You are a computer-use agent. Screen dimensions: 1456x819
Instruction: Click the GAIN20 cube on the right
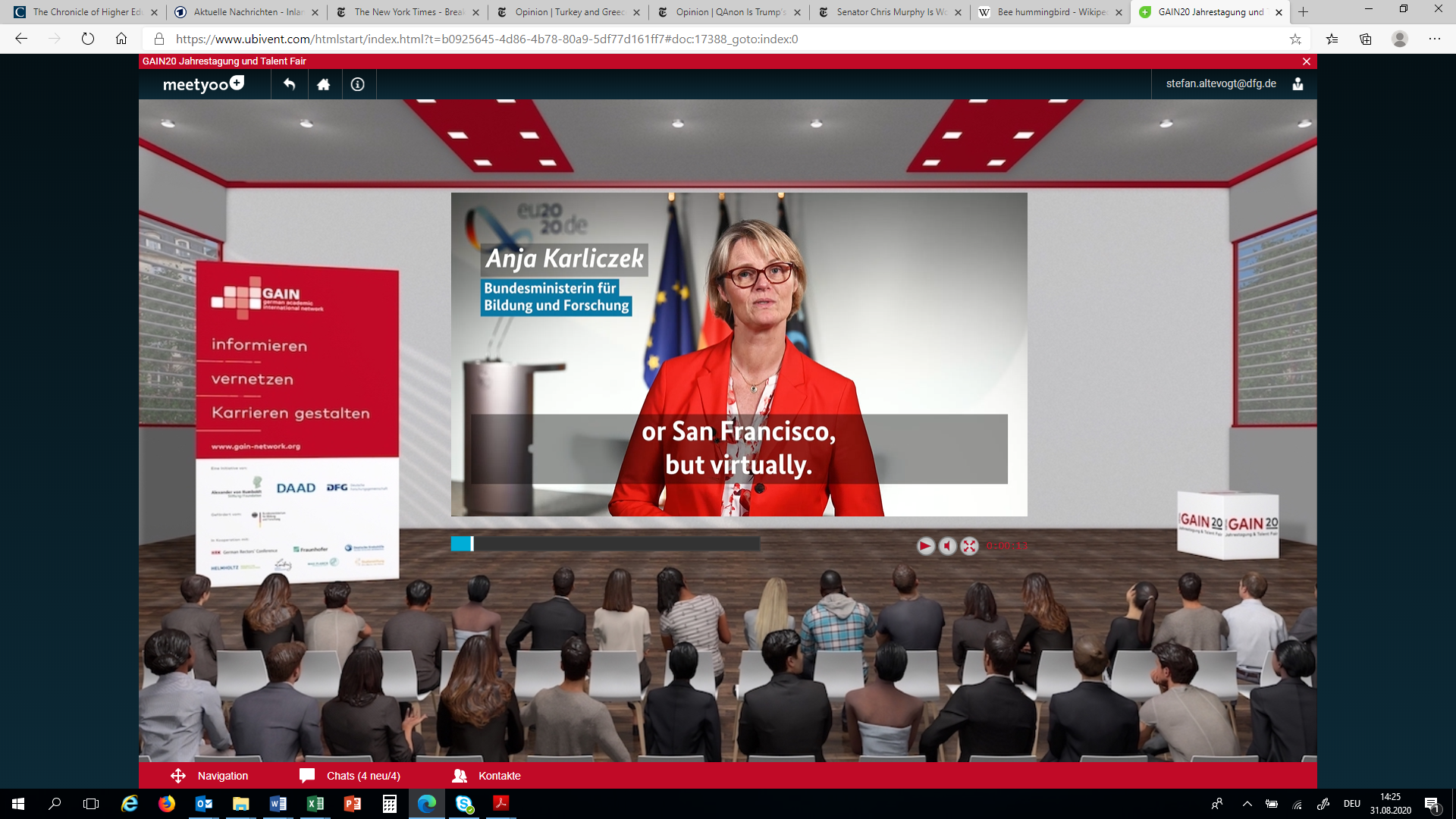pyautogui.click(x=1228, y=524)
